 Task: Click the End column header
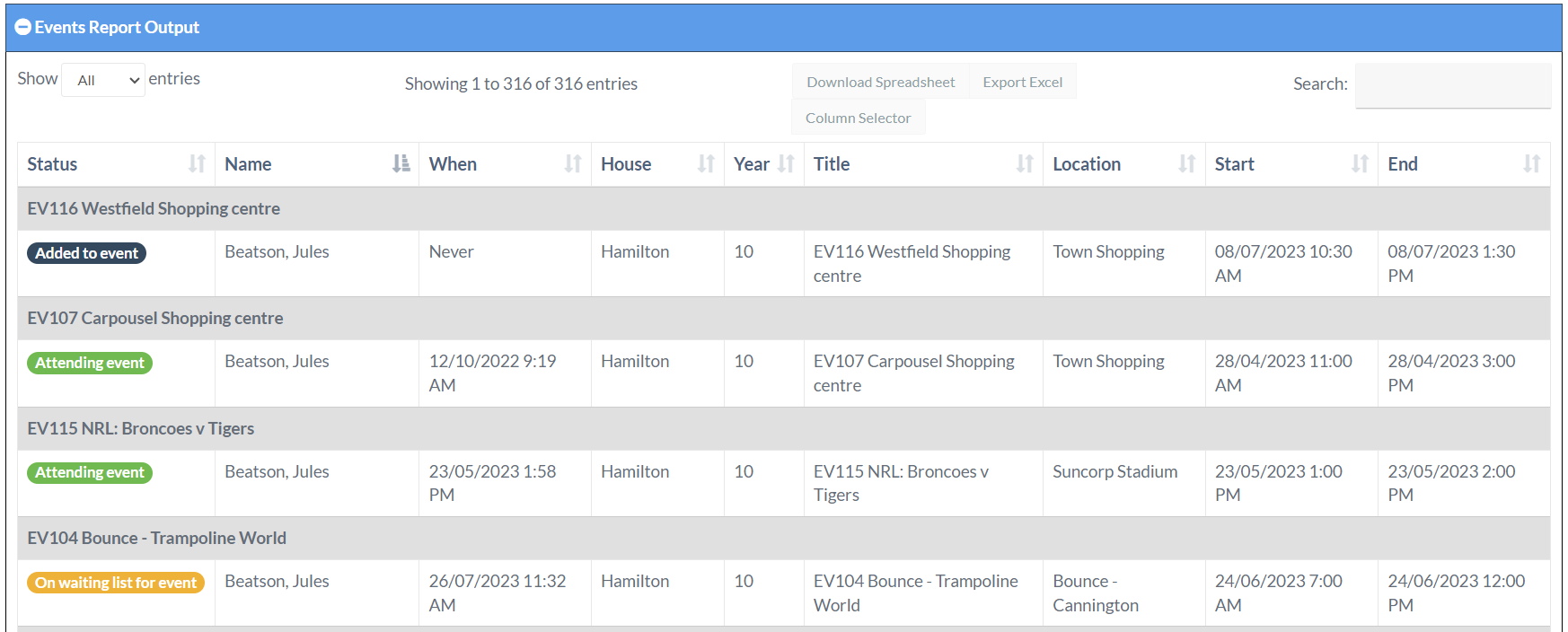coord(1464,164)
